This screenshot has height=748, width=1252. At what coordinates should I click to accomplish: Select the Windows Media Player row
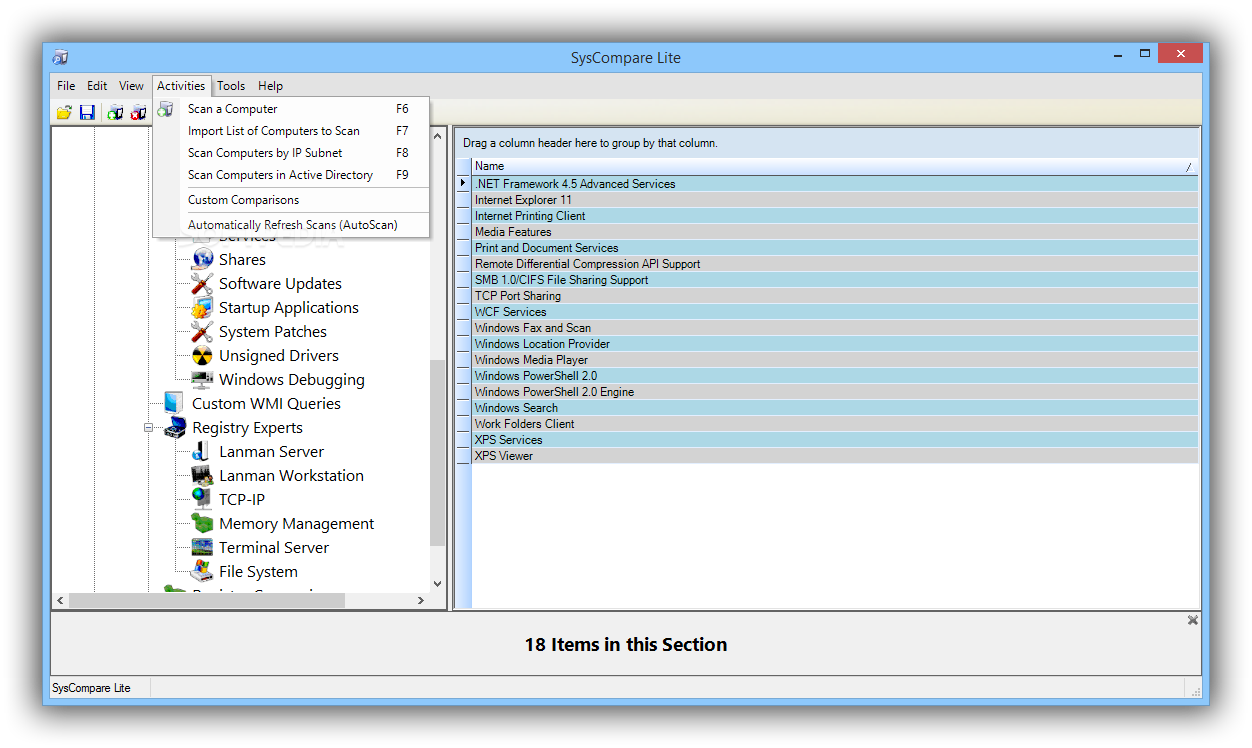[x=834, y=360]
